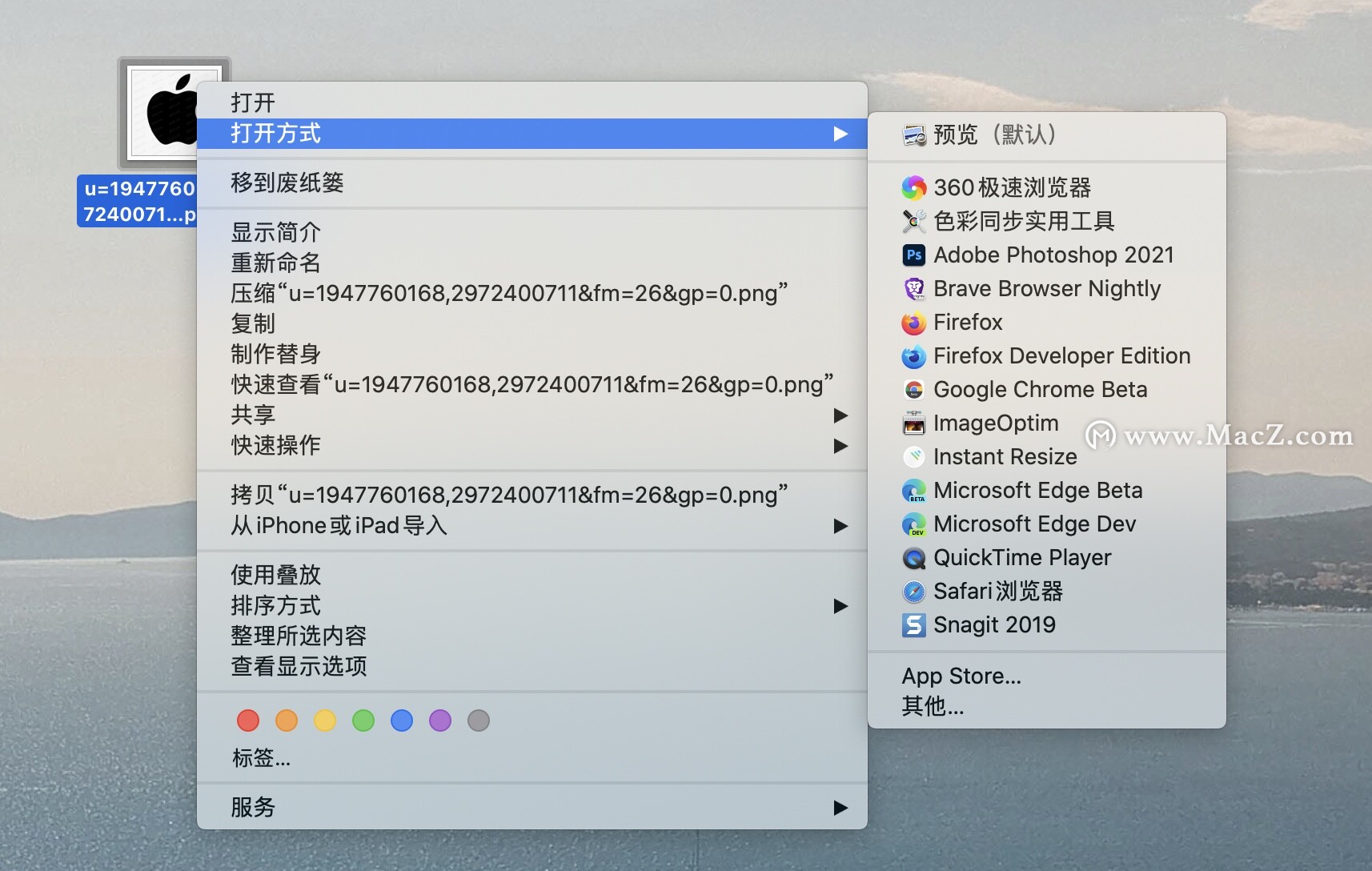Choose Snagit 2019 icon

click(x=913, y=625)
